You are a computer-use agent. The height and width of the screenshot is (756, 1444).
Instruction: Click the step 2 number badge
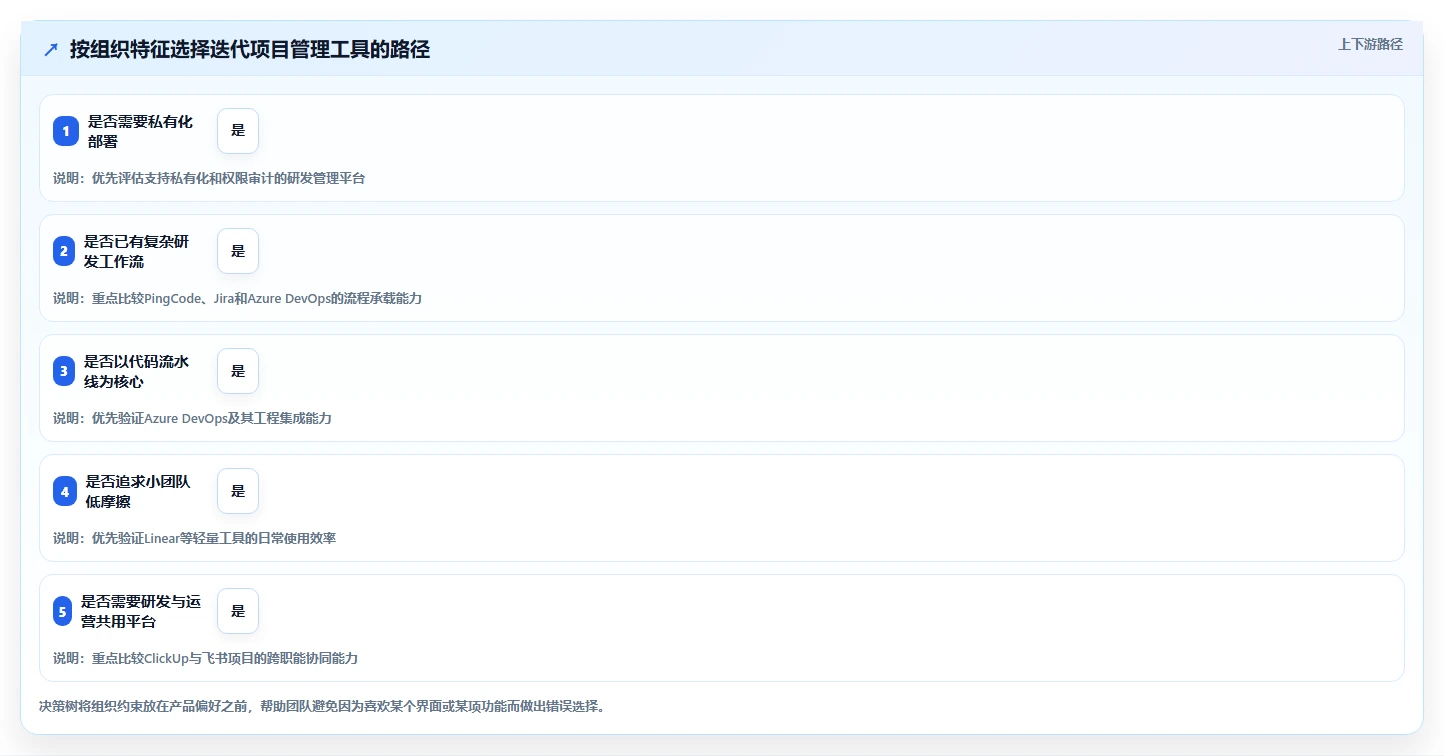click(64, 251)
